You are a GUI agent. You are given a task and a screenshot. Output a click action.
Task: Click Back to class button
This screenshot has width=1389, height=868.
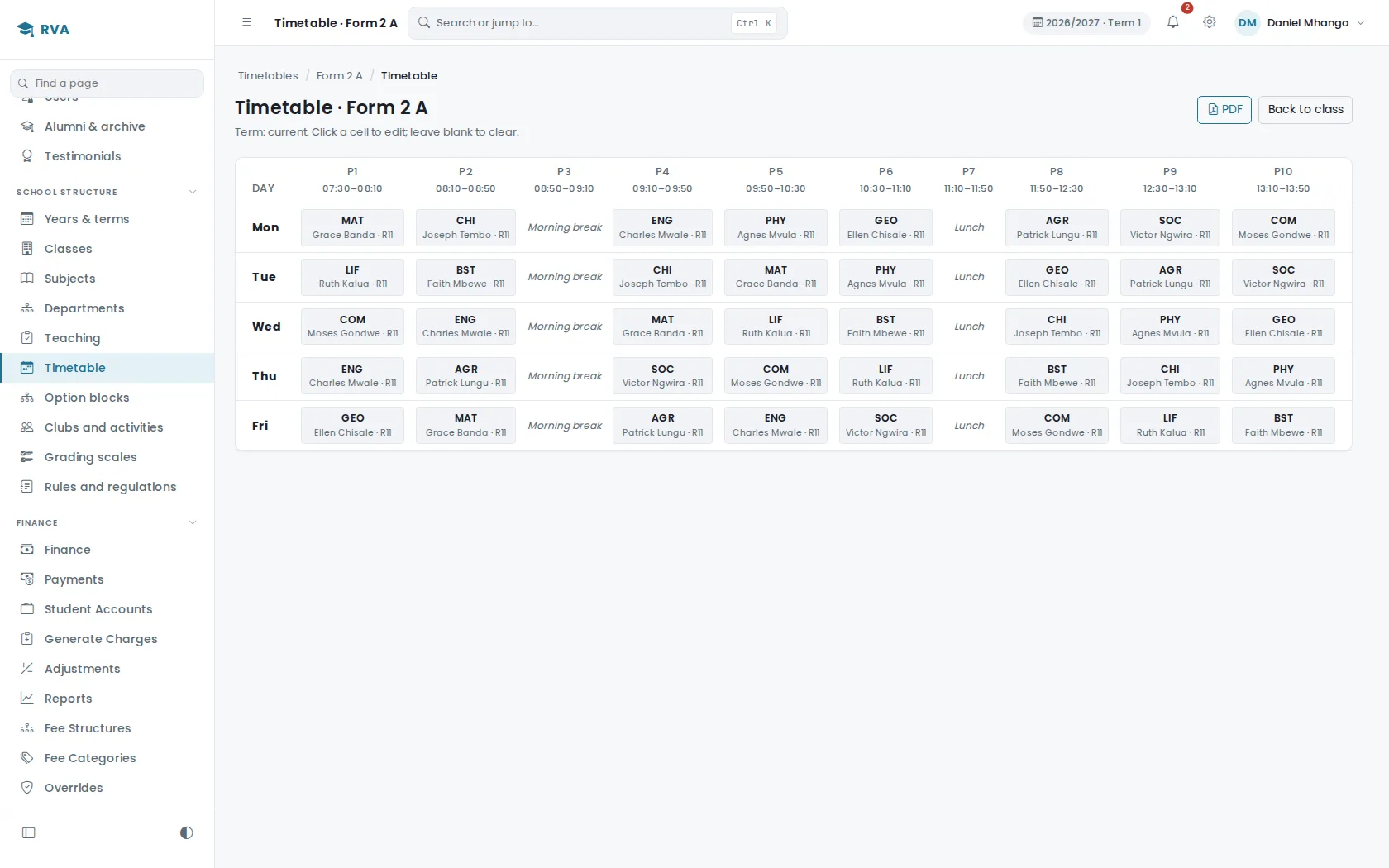[1305, 109]
